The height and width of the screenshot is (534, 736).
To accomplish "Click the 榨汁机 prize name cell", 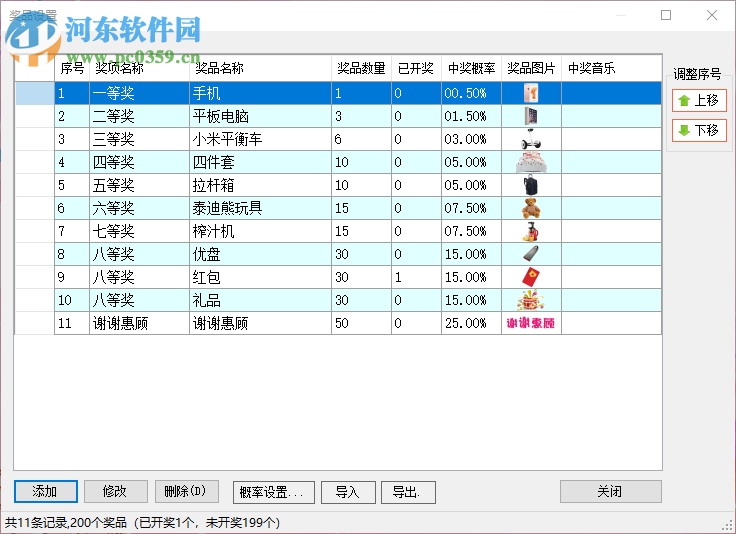I will coord(260,231).
